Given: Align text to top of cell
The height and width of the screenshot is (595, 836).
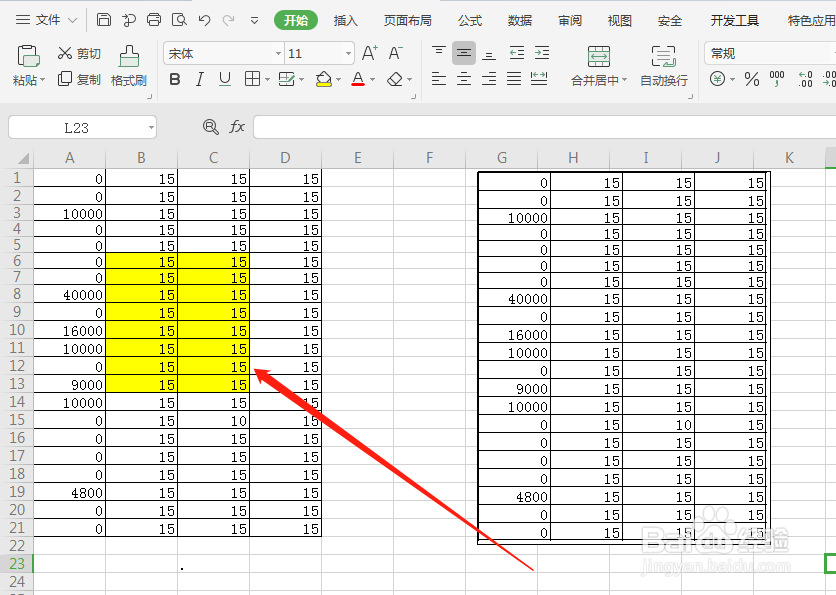Looking at the screenshot, I should 439,53.
